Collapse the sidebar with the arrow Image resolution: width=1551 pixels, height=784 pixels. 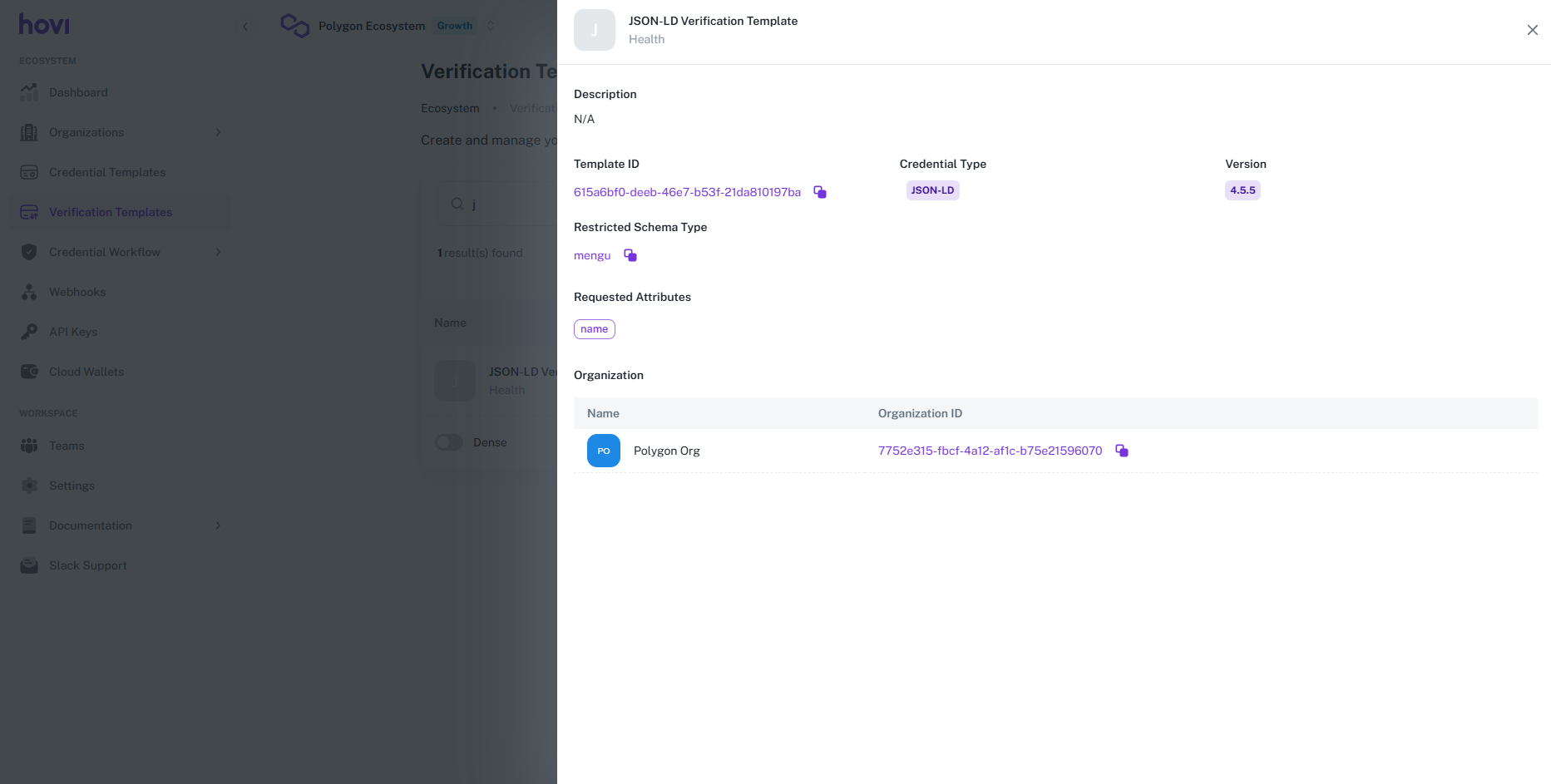coord(245,27)
